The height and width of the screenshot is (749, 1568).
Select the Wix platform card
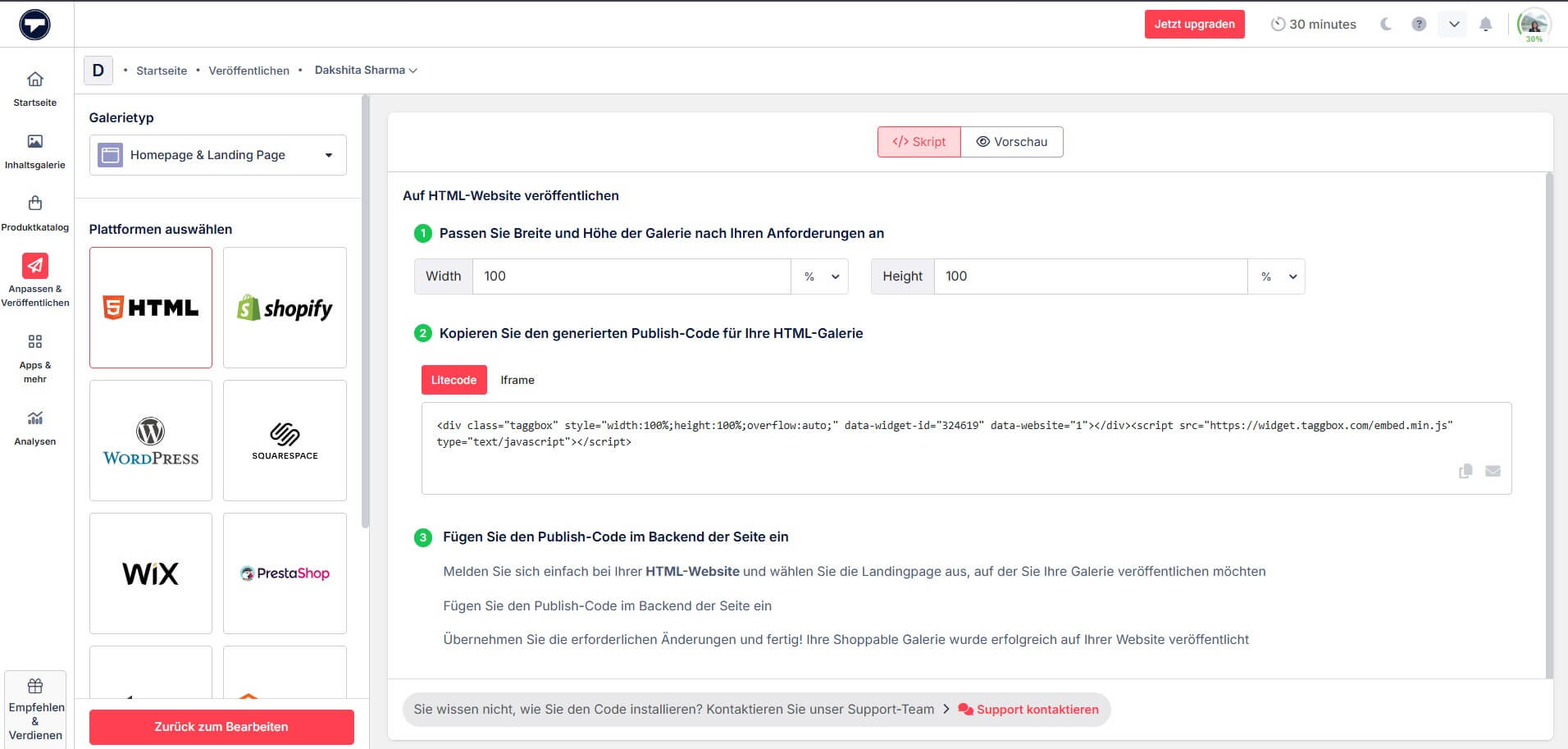point(151,573)
